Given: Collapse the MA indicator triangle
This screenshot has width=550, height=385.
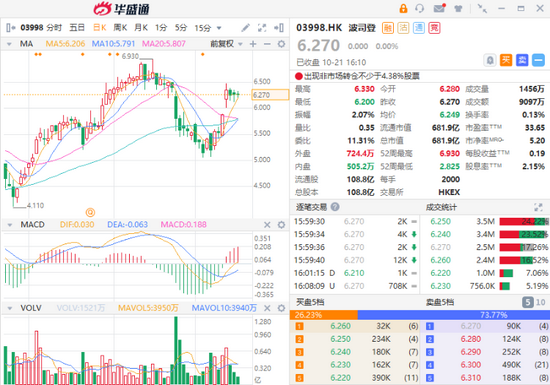Looking at the screenshot, I should 9,44.
